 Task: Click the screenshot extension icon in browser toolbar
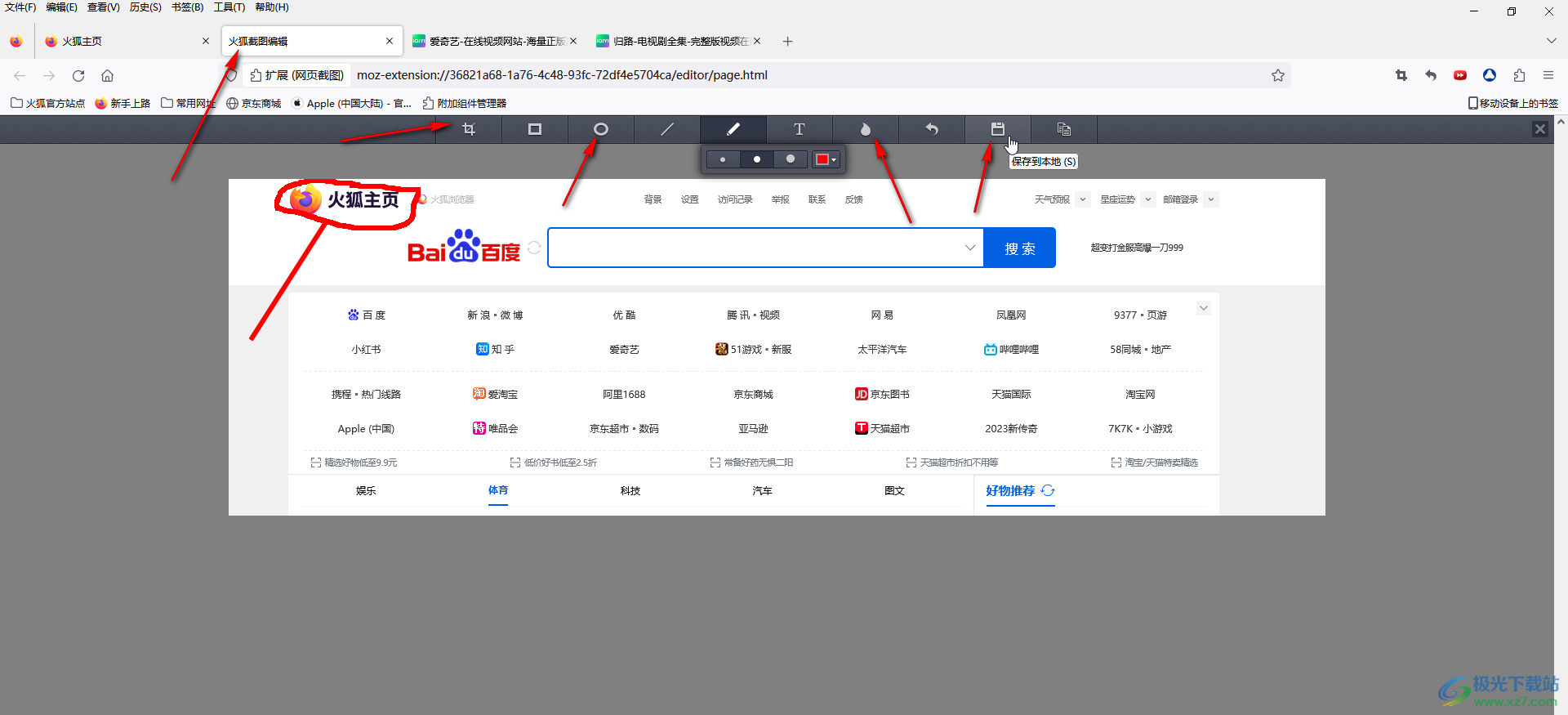pyautogui.click(x=1401, y=75)
